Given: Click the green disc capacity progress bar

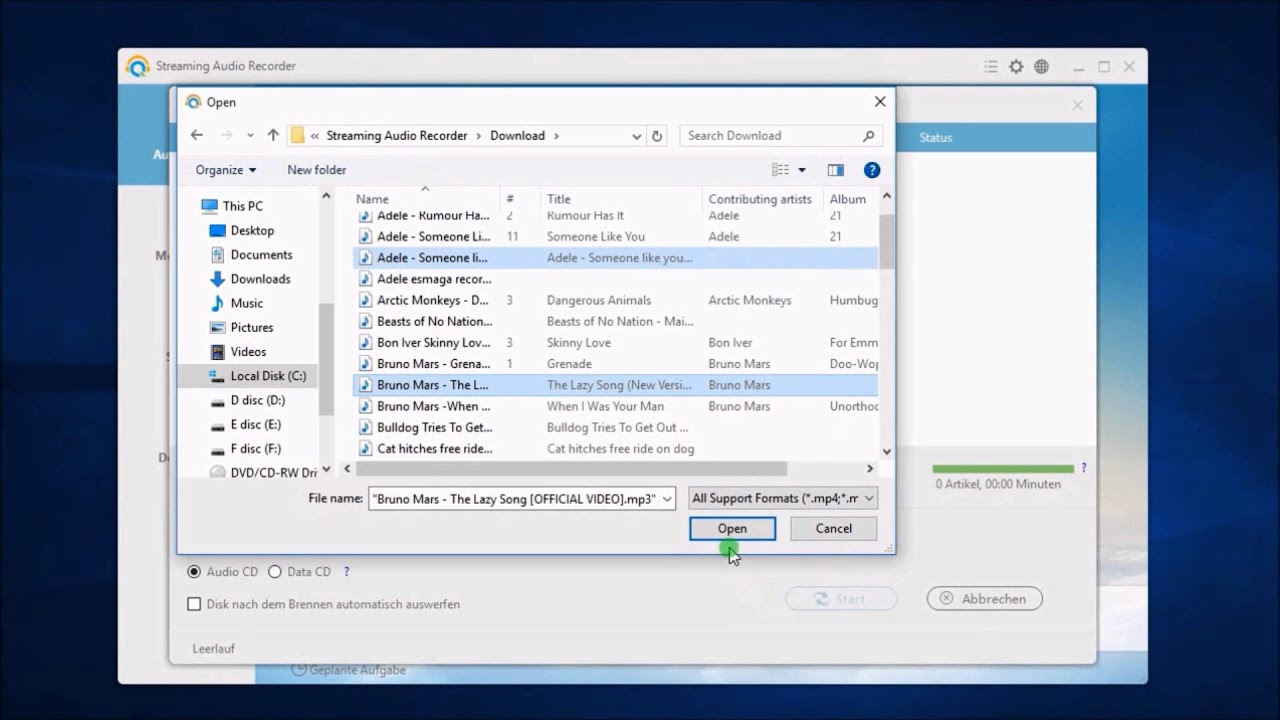Looking at the screenshot, I should 1003,469.
